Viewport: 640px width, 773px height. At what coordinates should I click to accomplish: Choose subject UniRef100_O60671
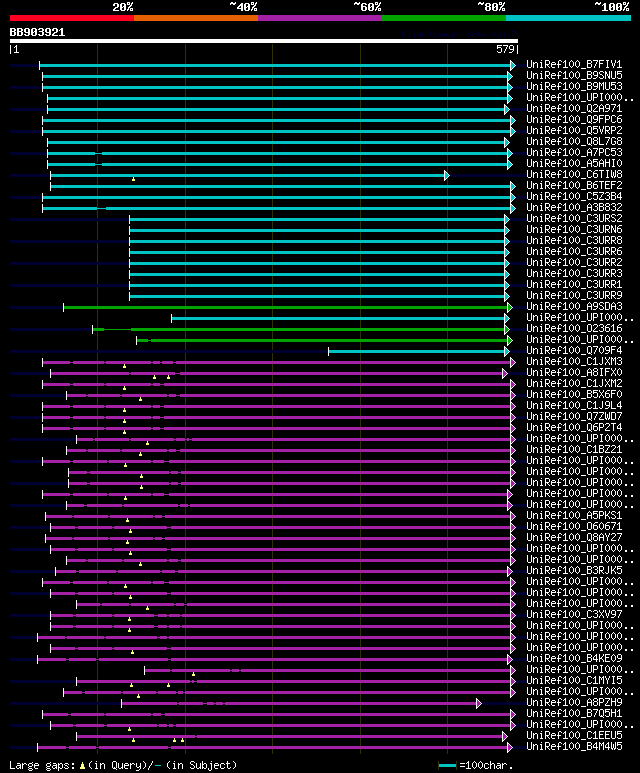tap(574, 526)
